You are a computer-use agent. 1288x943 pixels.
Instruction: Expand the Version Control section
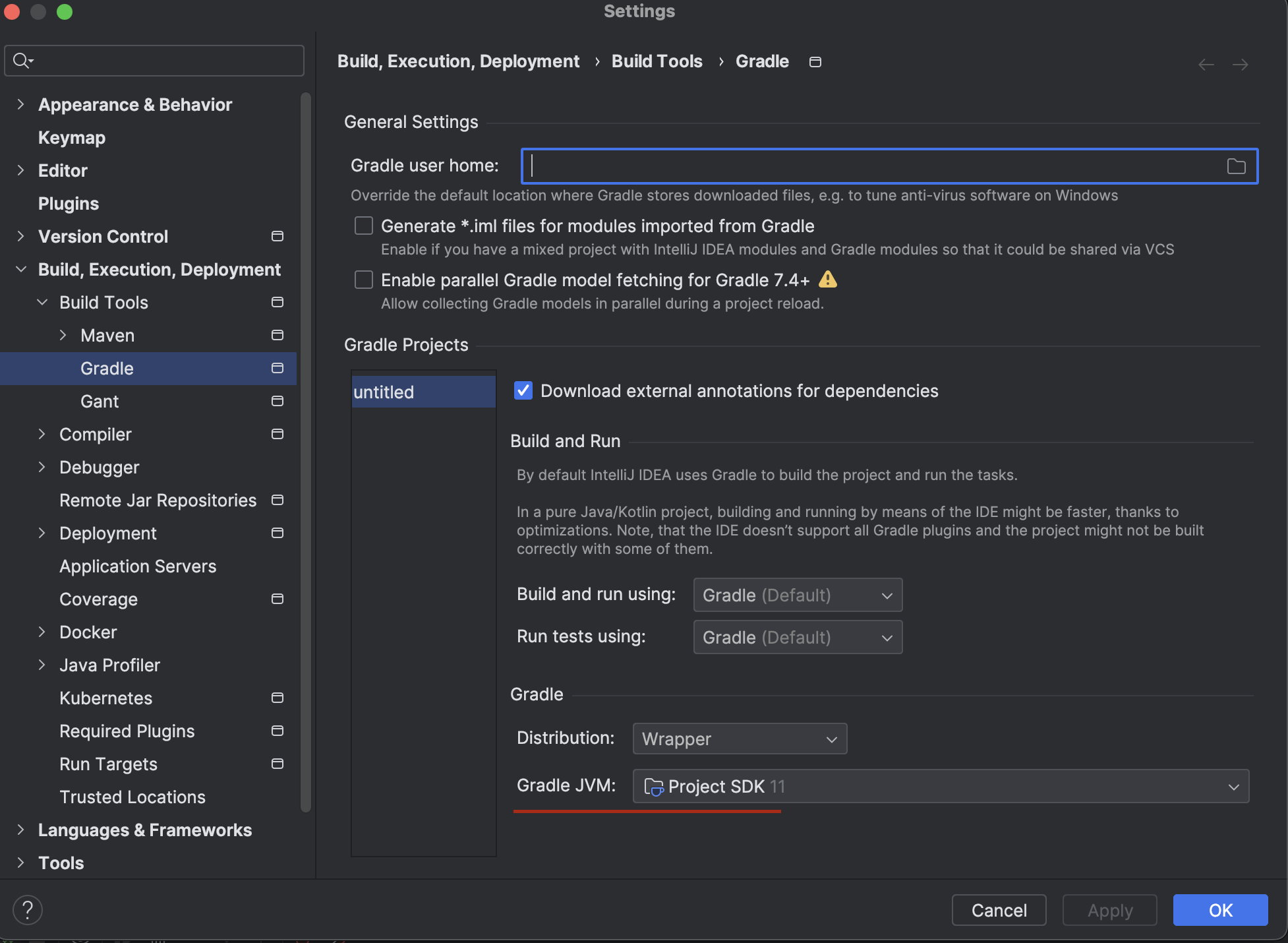pos(20,236)
